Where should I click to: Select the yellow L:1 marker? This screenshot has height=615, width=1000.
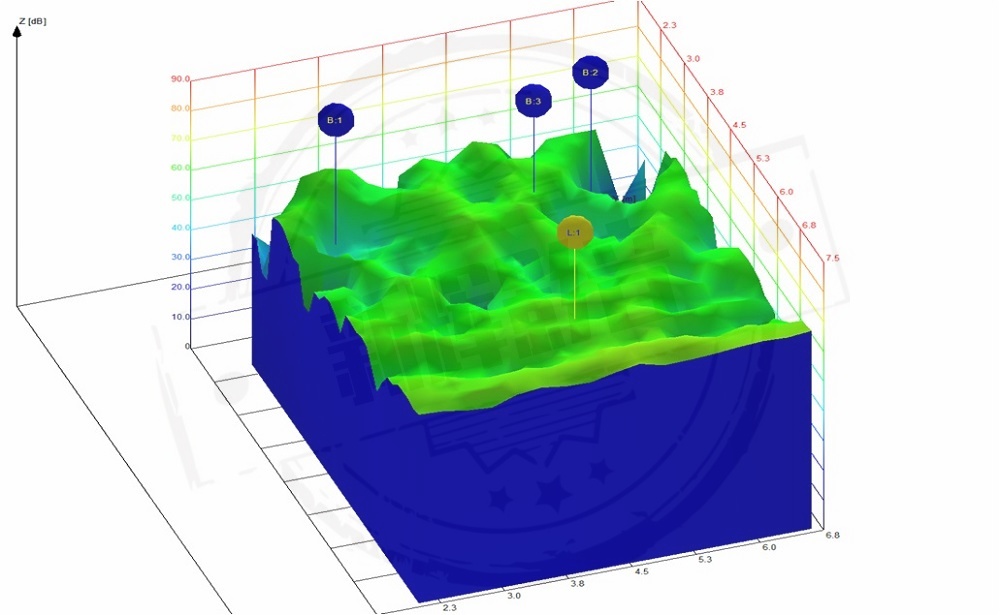point(575,232)
